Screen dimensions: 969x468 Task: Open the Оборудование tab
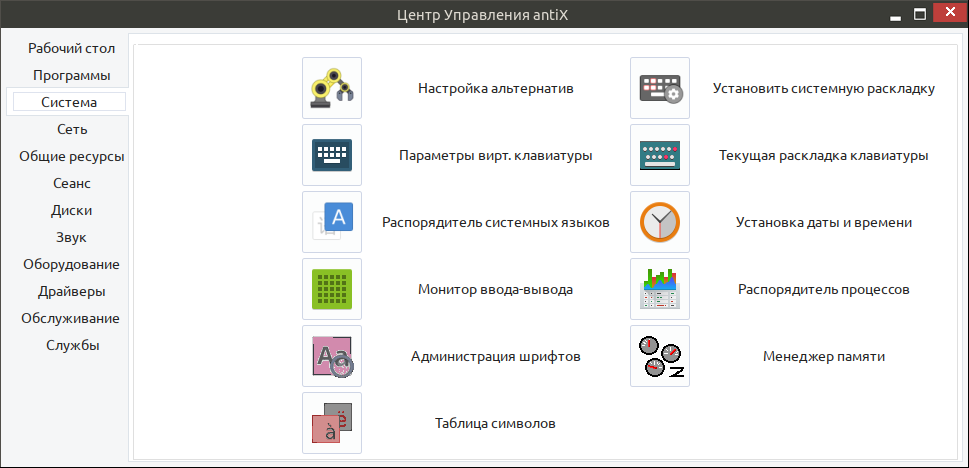[72, 265]
